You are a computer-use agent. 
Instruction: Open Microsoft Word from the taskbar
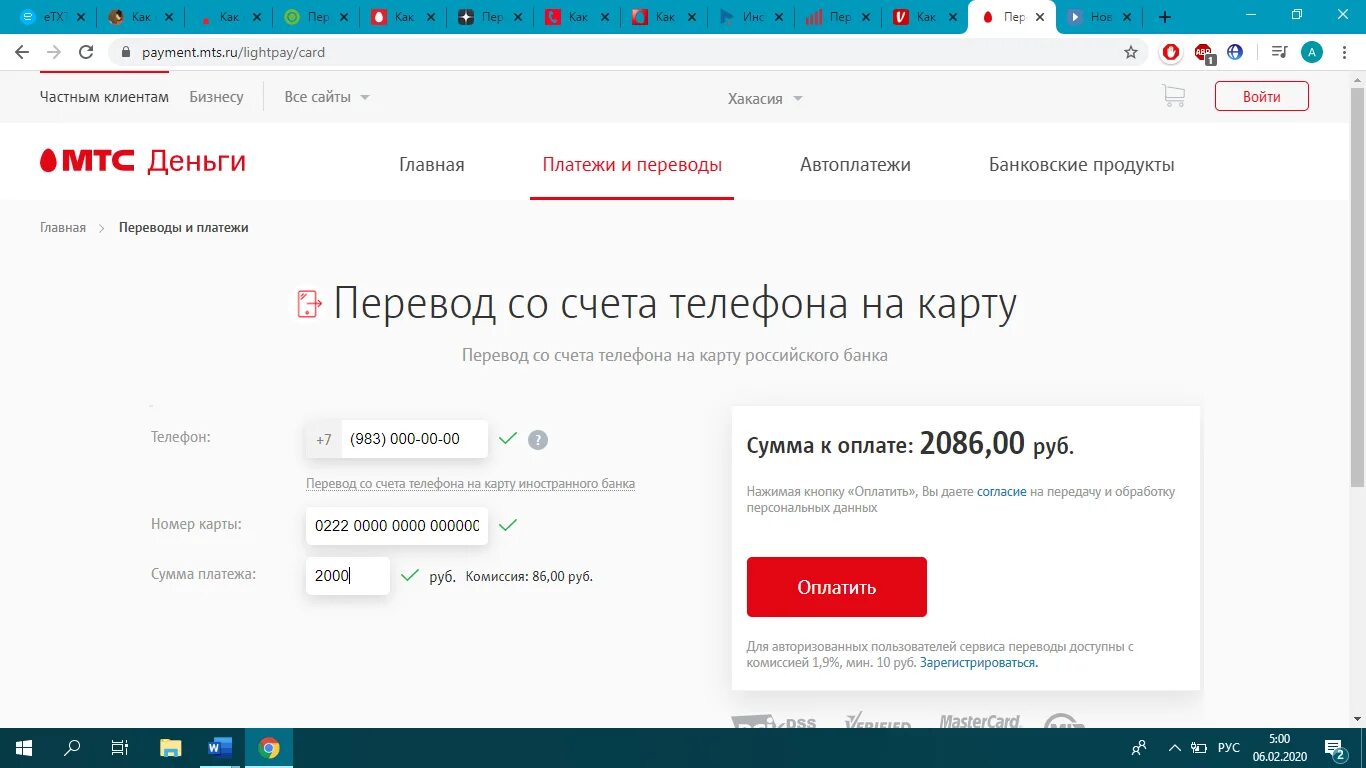pyautogui.click(x=220, y=748)
